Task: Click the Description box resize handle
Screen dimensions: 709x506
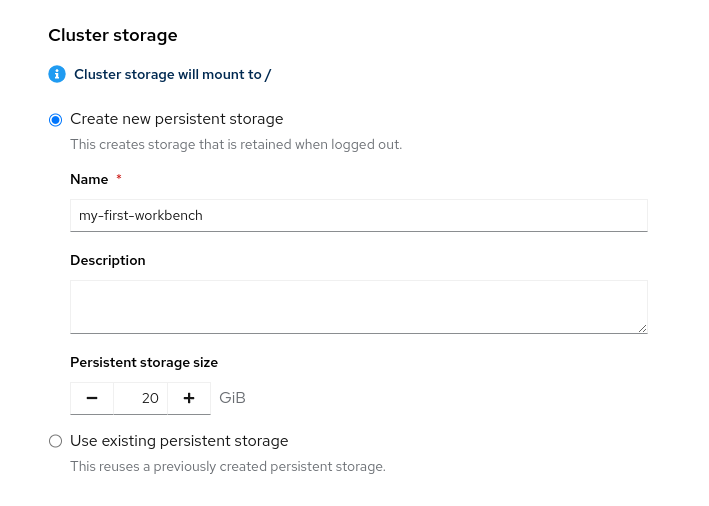Action: 642,327
